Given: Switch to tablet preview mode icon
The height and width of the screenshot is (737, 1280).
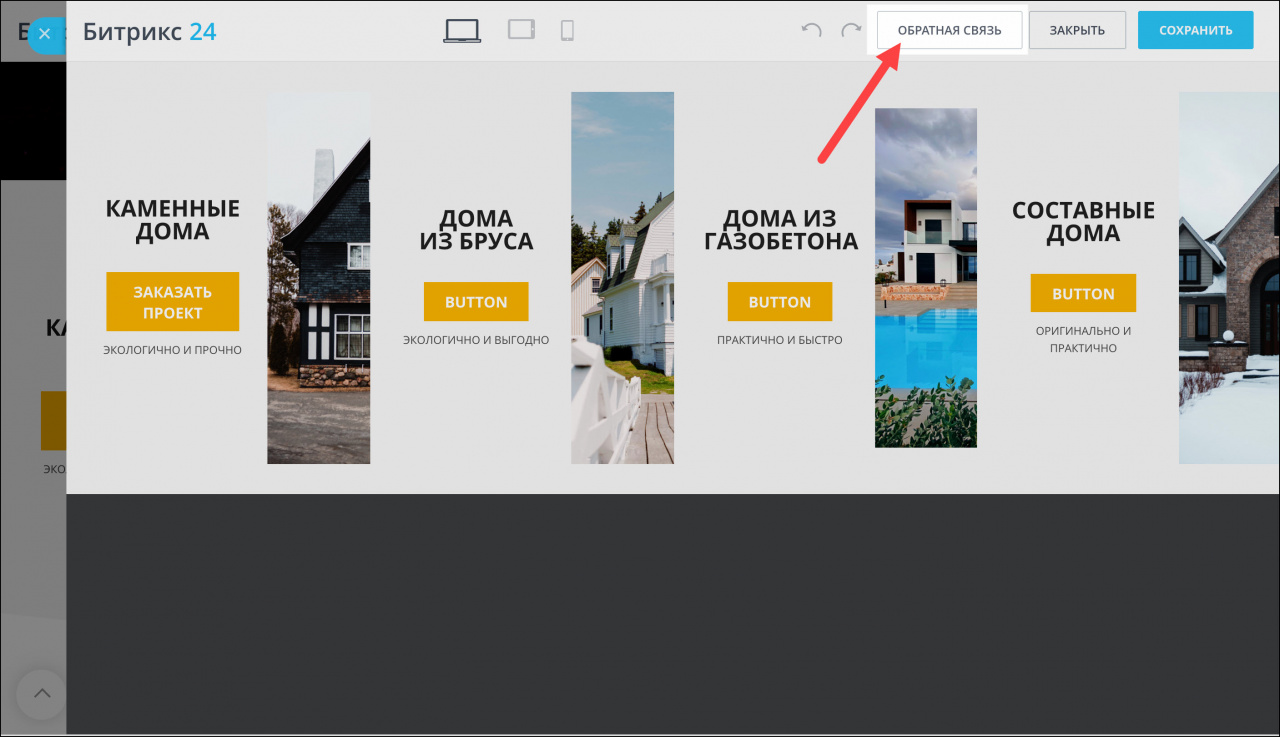Looking at the screenshot, I should click(522, 30).
